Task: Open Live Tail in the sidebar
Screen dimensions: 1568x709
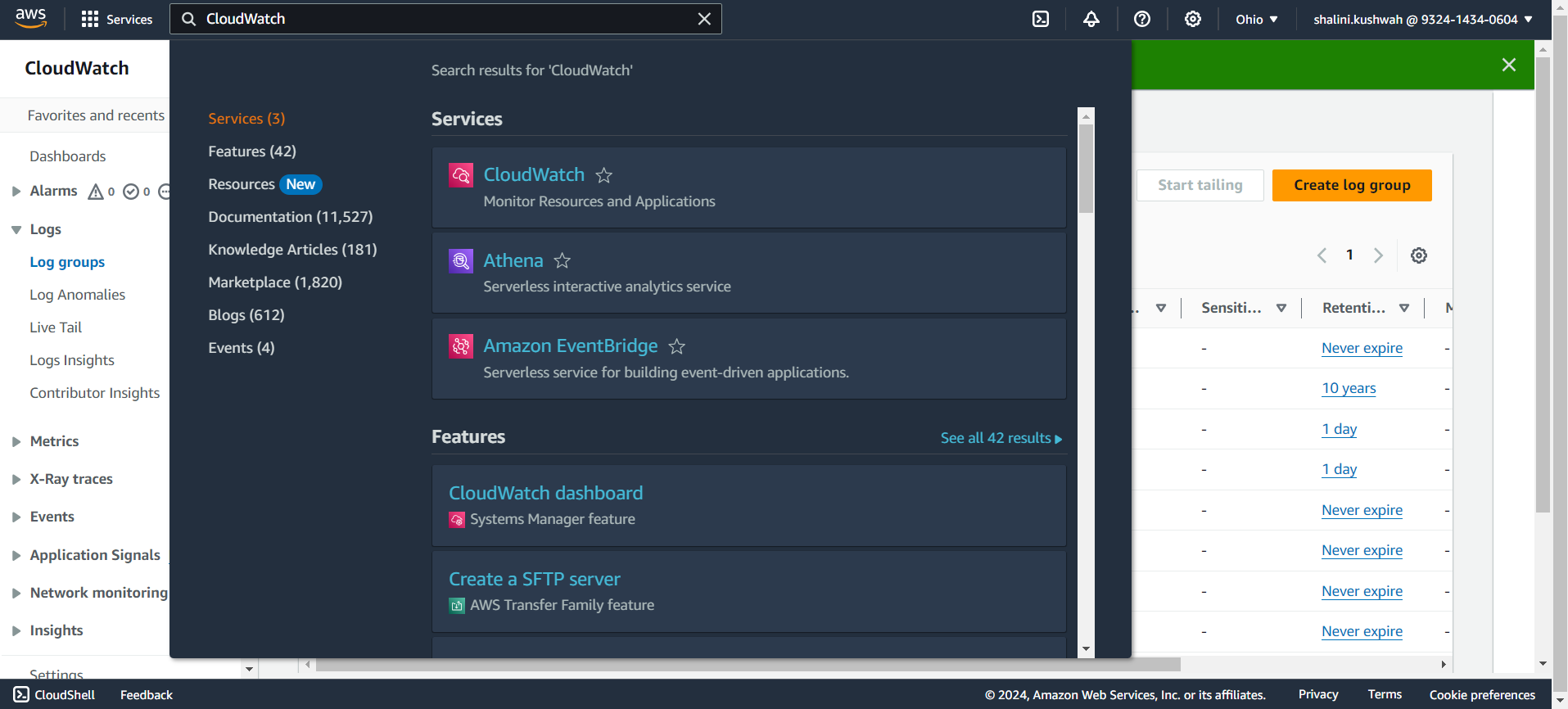Action: (56, 327)
